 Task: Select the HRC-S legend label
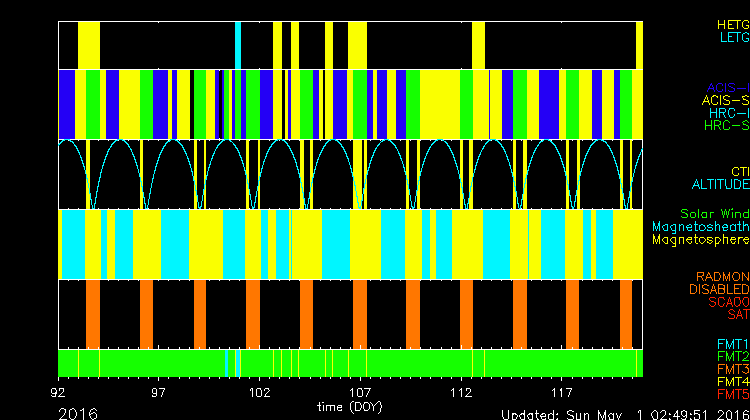(x=726, y=126)
